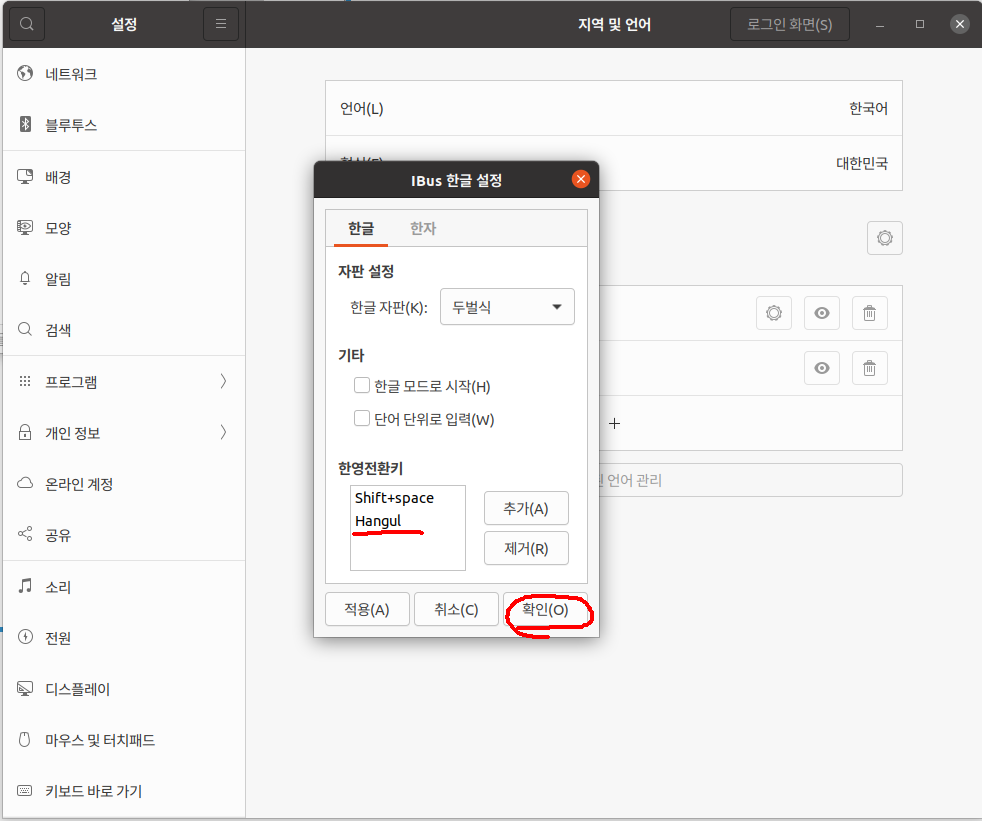Select 온라인 계정 in the sidebar
The width and height of the screenshot is (982, 821).
pos(124,483)
